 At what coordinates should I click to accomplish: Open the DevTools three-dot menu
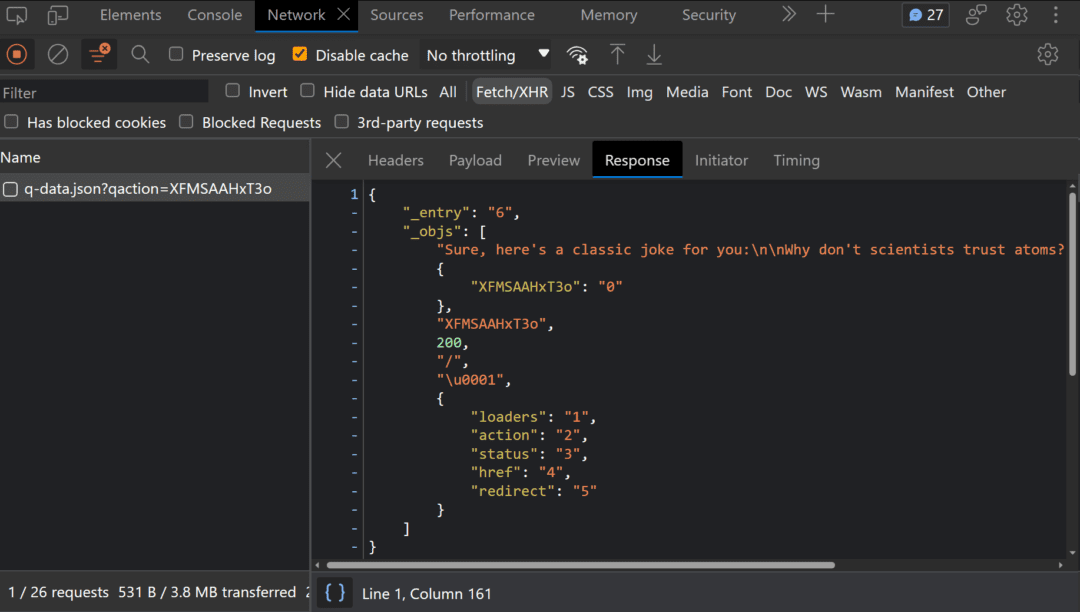point(1055,15)
